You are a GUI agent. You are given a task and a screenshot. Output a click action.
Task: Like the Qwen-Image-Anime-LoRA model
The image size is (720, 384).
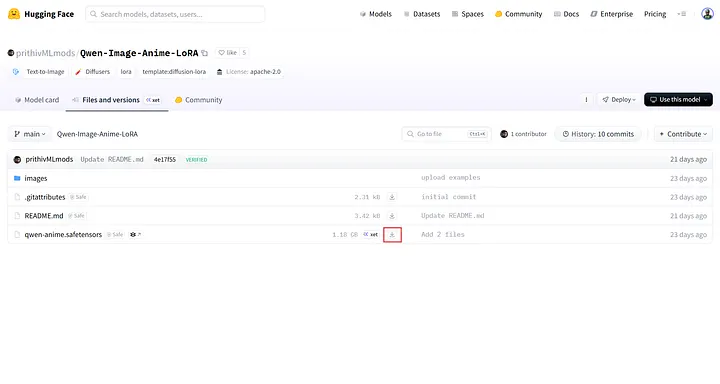[x=227, y=53]
